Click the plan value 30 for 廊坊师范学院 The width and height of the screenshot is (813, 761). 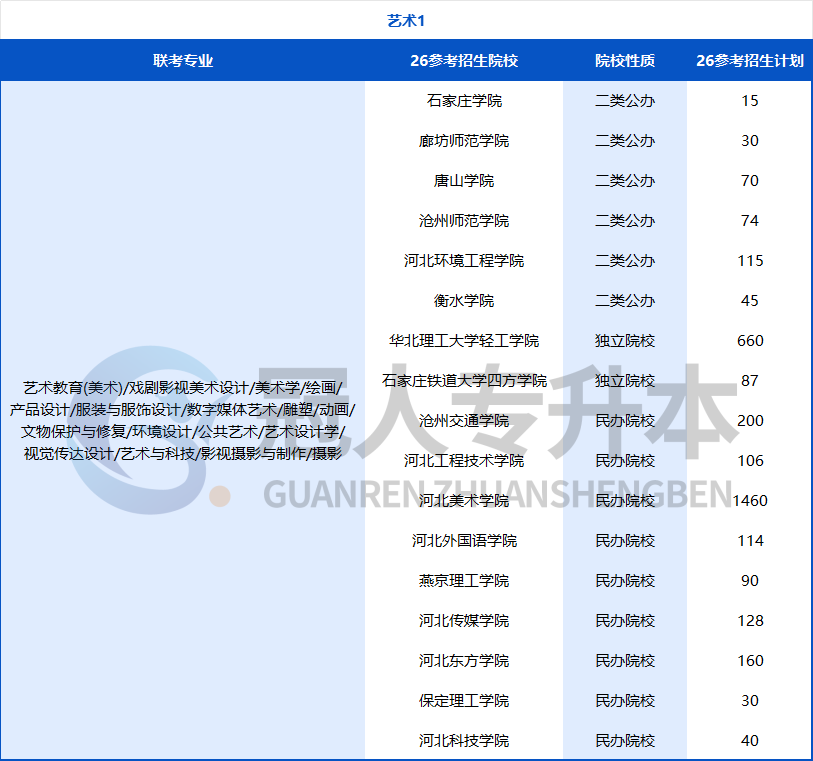coord(750,140)
